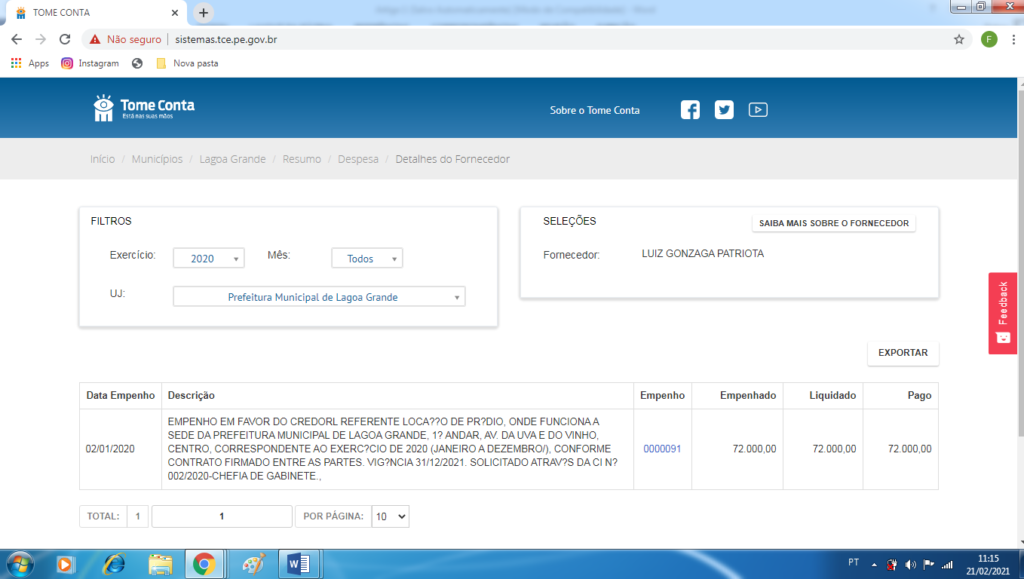This screenshot has height=579, width=1024.
Task: Go to Lagoa Grande breadcrumb
Action: coord(232,159)
